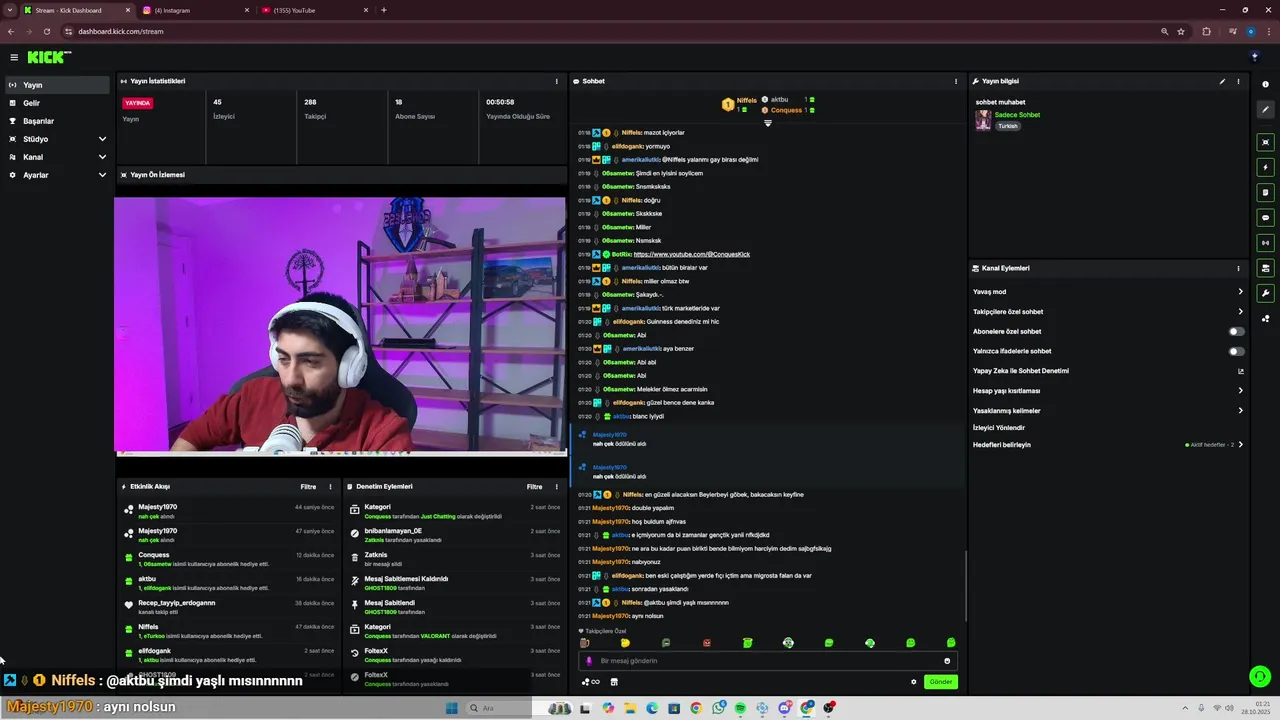Edit stream info with the Yayın bilgisi pencil

click(1222, 81)
